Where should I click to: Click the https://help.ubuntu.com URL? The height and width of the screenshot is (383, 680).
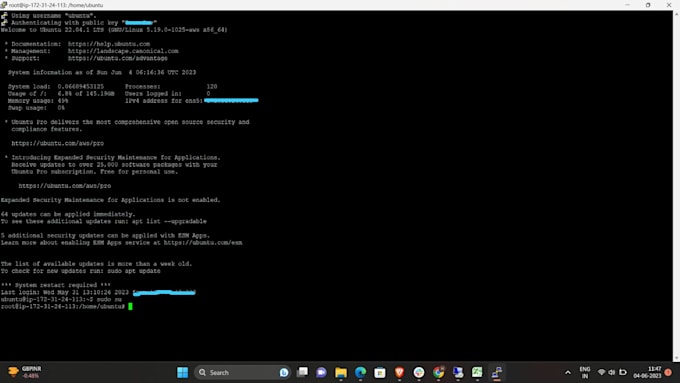click(x=109, y=44)
